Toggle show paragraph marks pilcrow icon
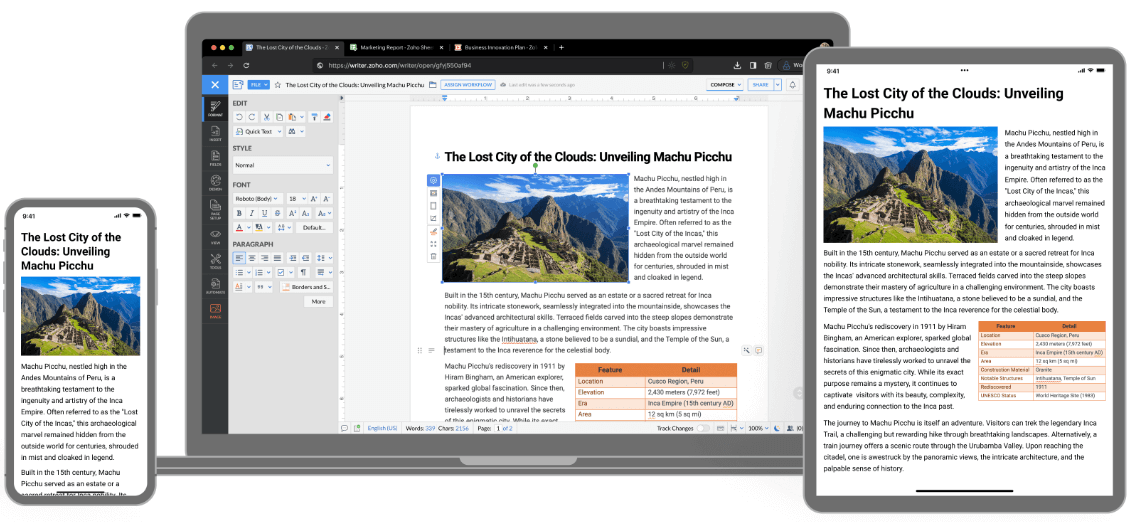The height and width of the screenshot is (522, 1134). [x=304, y=273]
